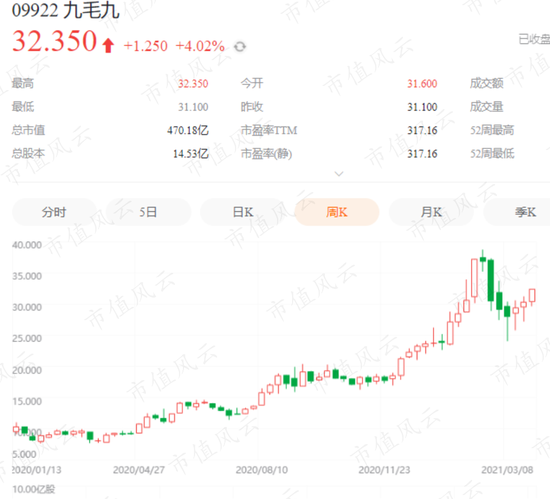Click the 昨收 label
Screen dimensions: 550x499
click(252, 107)
